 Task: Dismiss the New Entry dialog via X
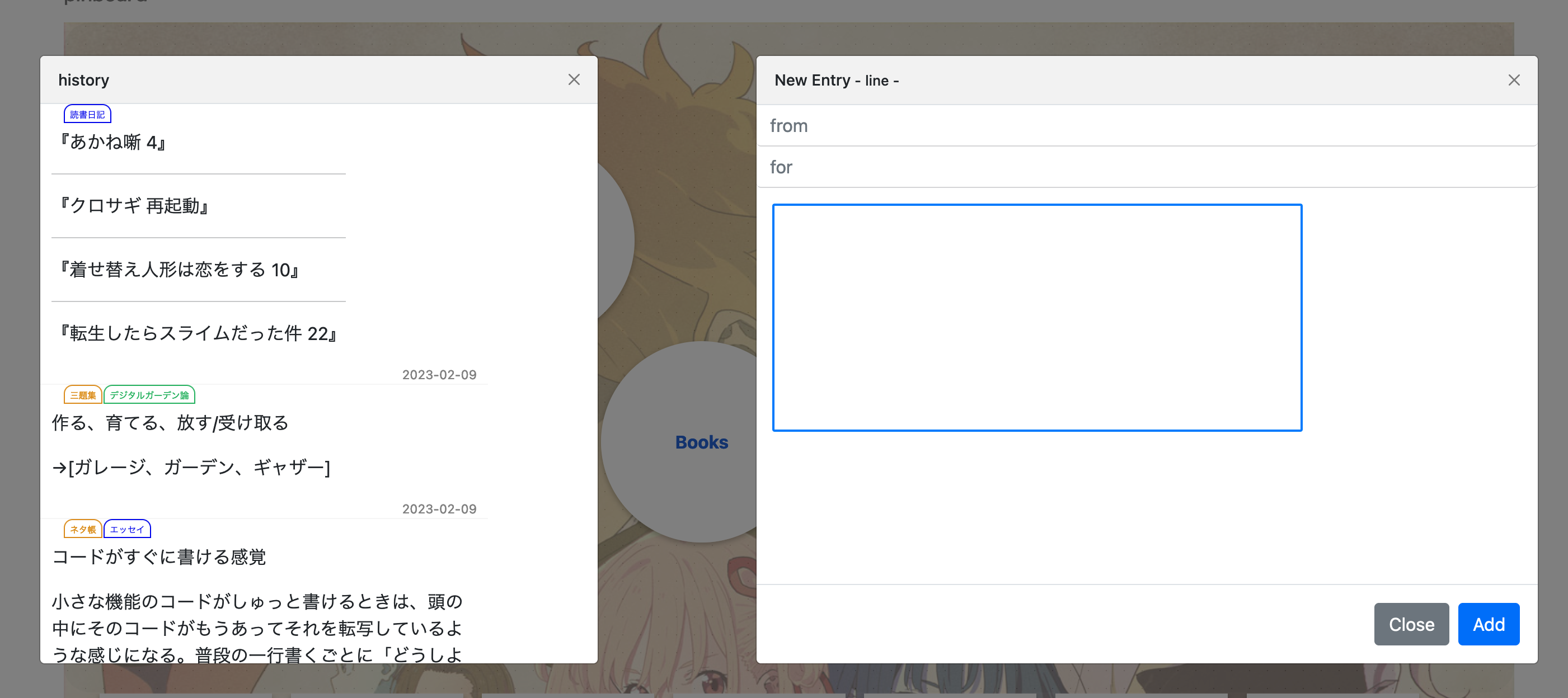click(1514, 80)
